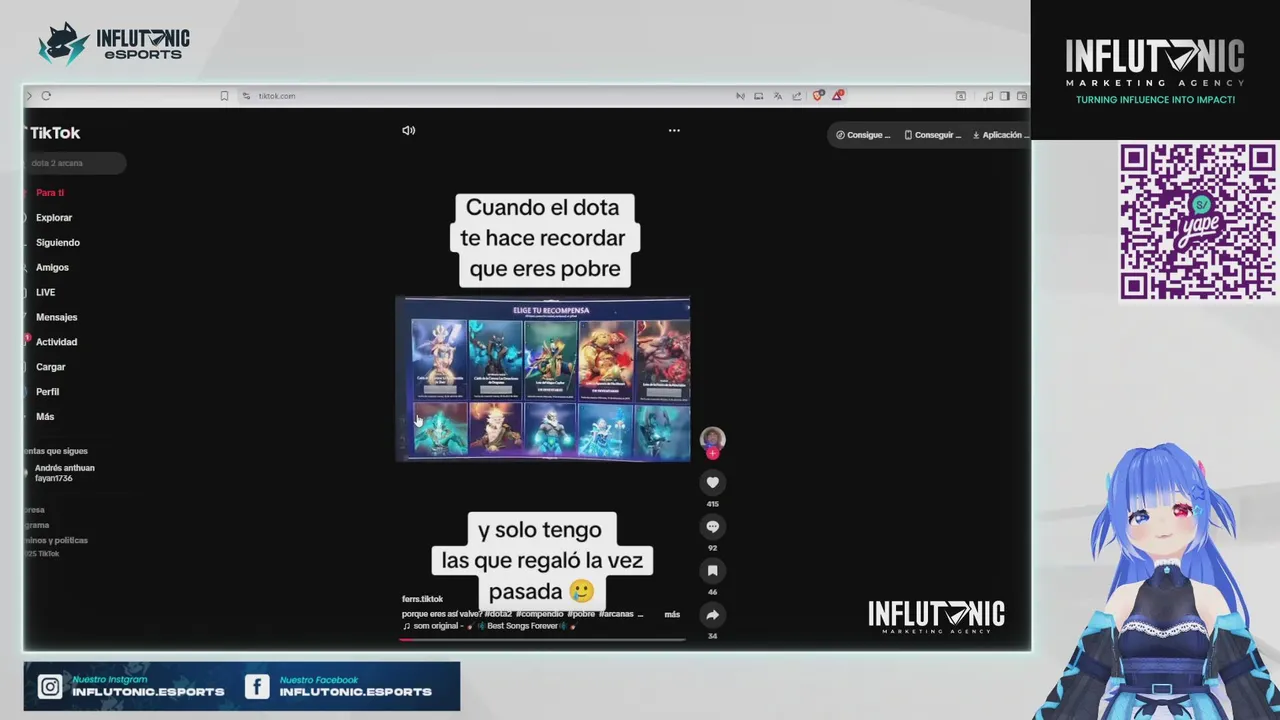The width and height of the screenshot is (1280, 720).
Task: Click the video preview to pause playback
Action: pos(543,379)
